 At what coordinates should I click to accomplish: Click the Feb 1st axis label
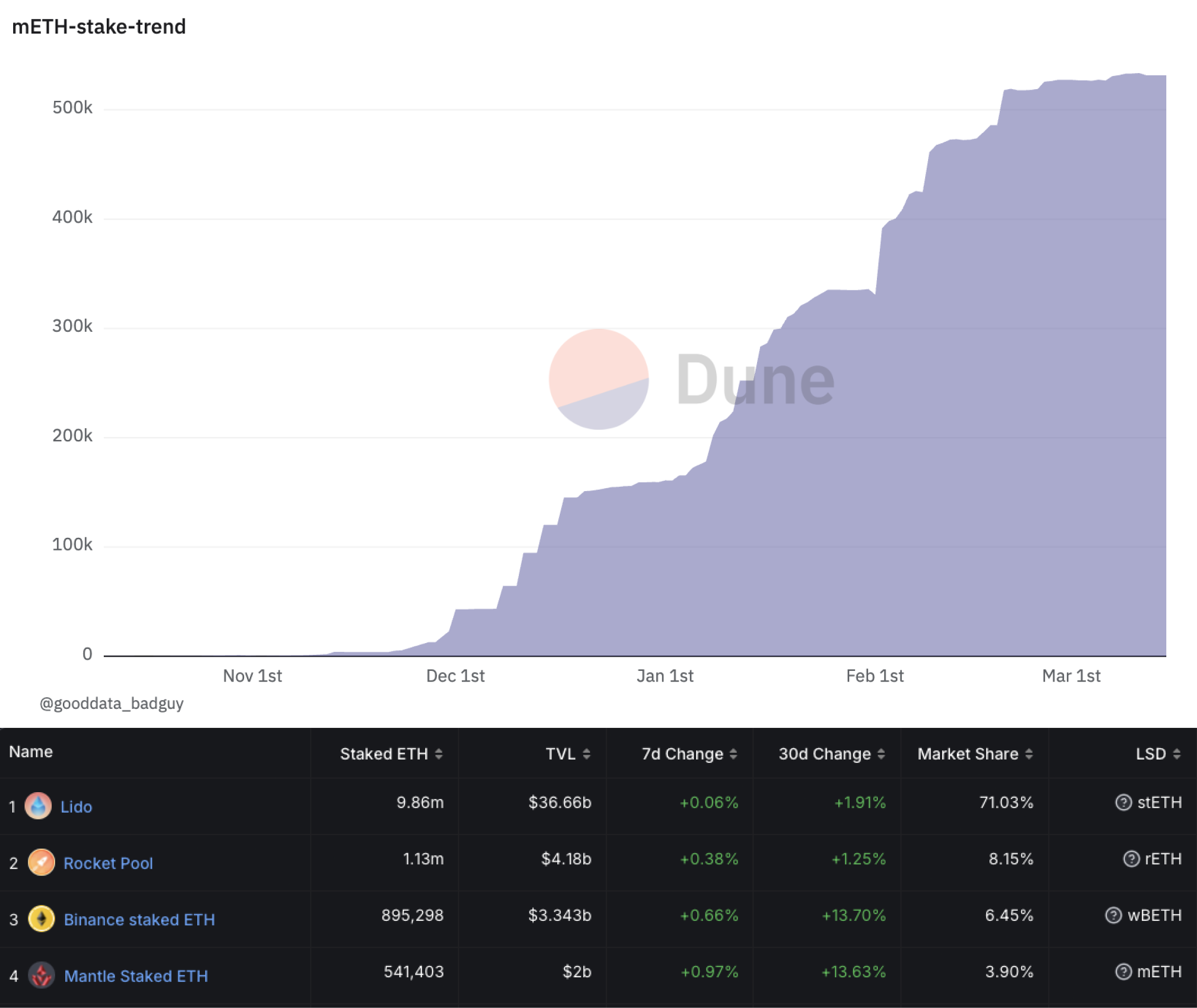coord(875,676)
